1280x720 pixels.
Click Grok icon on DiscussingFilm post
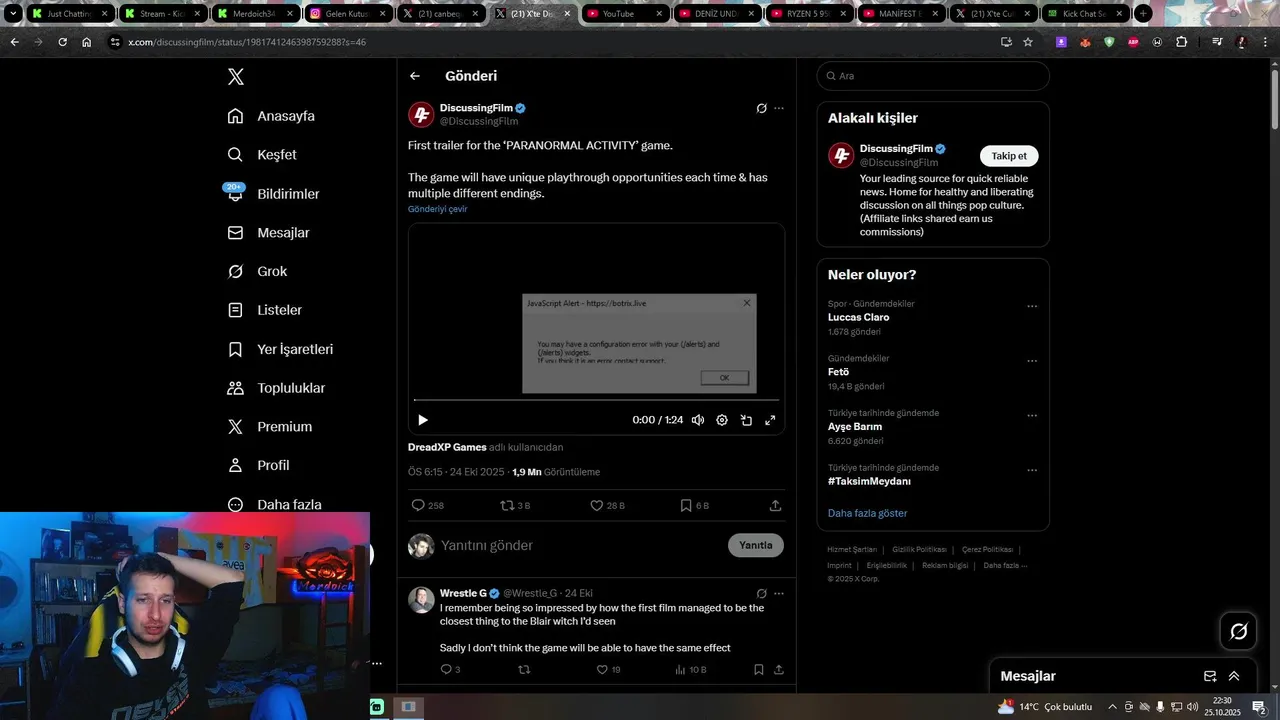(x=761, y=108)
